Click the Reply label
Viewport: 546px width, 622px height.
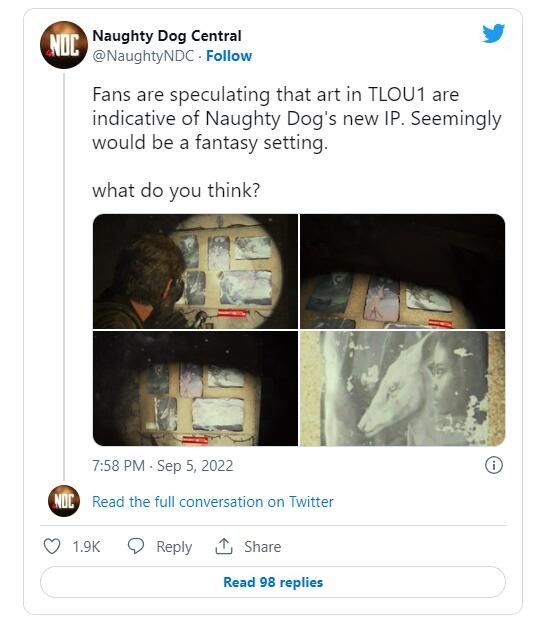[x=174, y=547]
